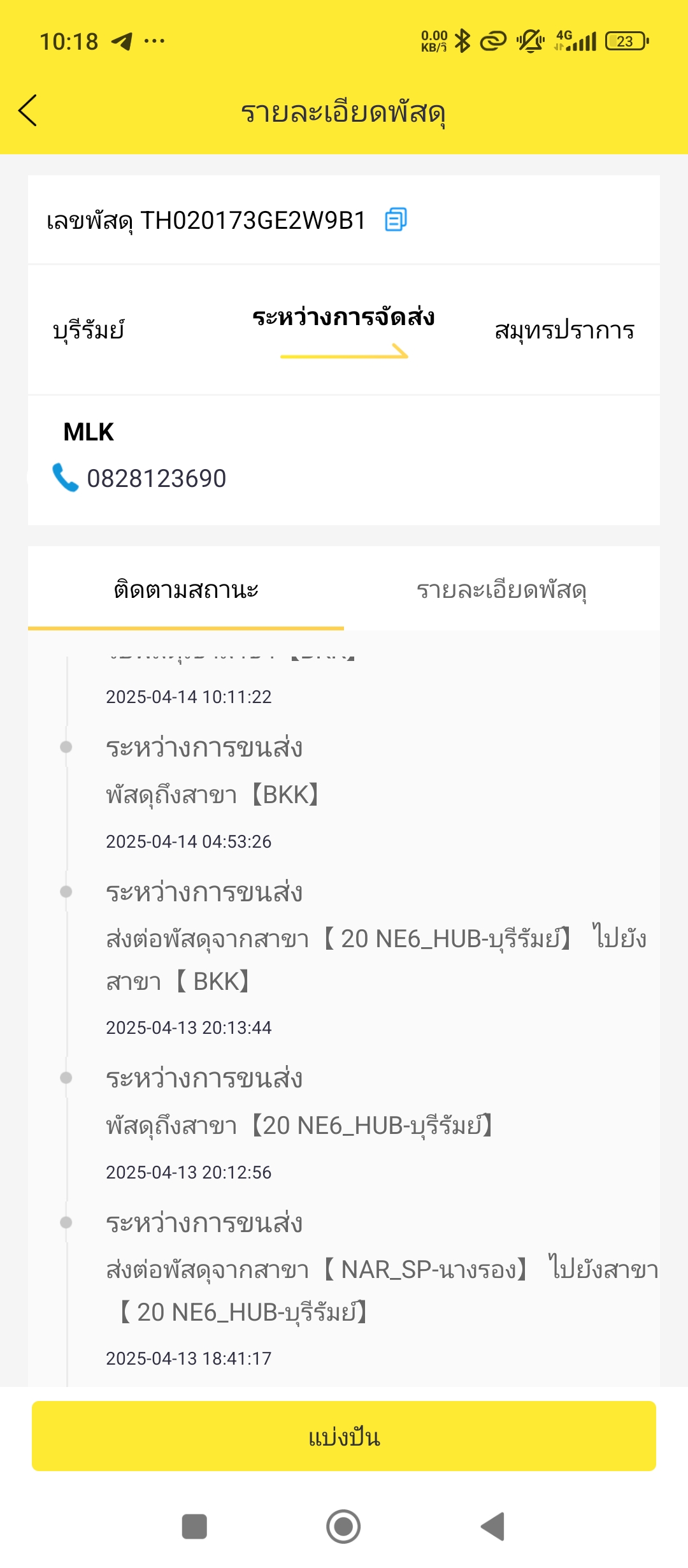The width and height of the screenshot is (688, 1568).
Task: Tap the yellow delivery progress arrow
Action: click(344, 352)
